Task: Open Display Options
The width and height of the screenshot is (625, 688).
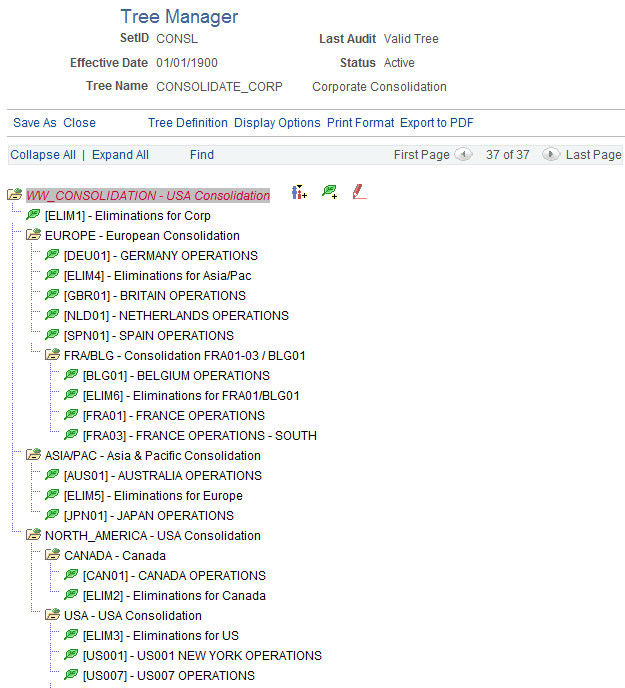Action: point(277,123)
